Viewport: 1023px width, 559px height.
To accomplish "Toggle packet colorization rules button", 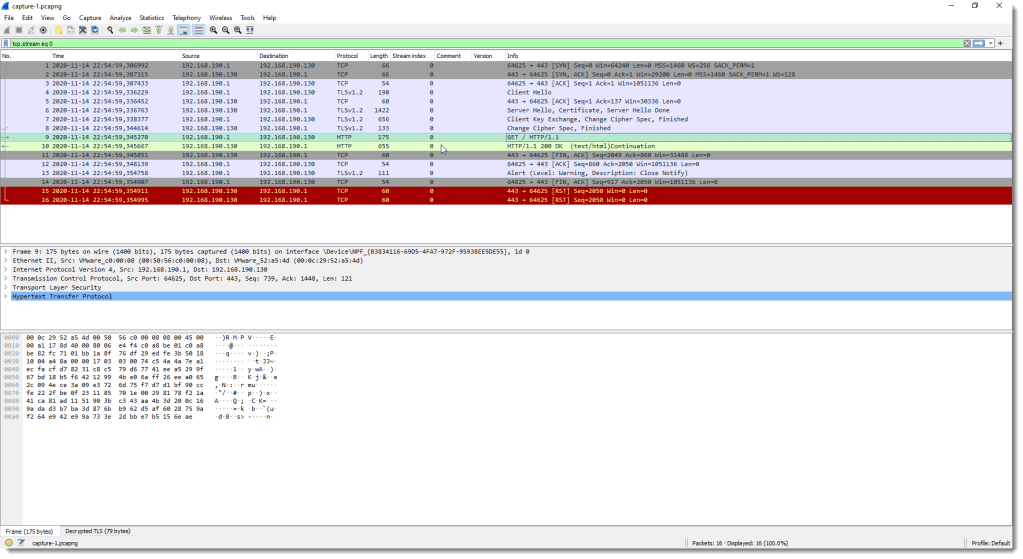I will tap(198, 30).
